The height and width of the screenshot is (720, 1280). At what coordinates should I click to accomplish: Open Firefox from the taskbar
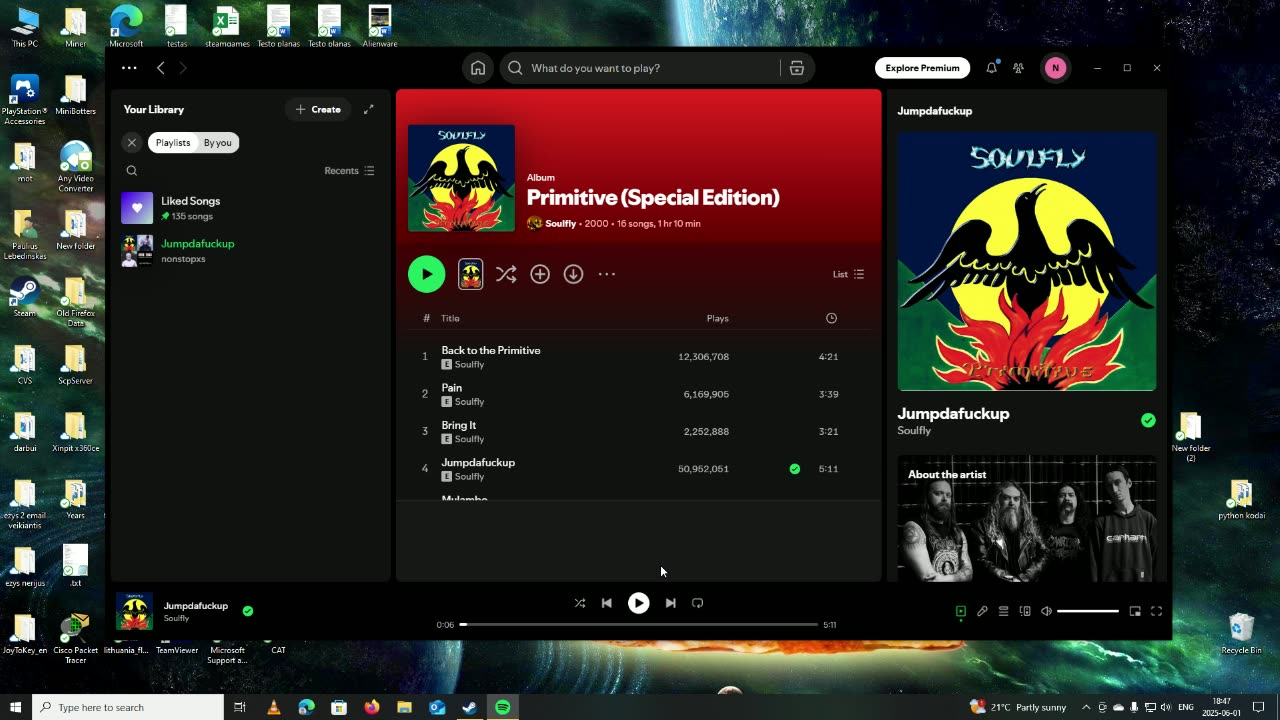(372, 707)
